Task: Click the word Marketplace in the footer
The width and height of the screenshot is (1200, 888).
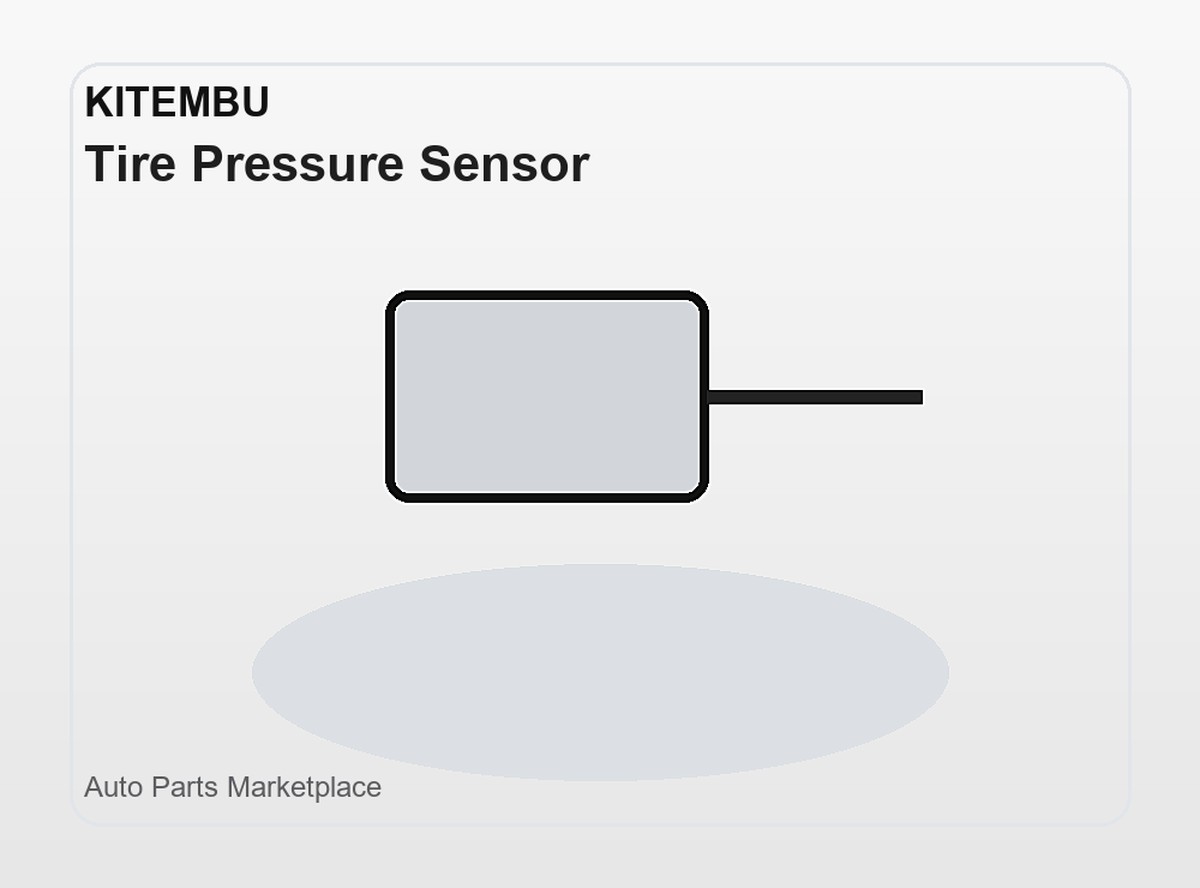Action: (304, 787)
